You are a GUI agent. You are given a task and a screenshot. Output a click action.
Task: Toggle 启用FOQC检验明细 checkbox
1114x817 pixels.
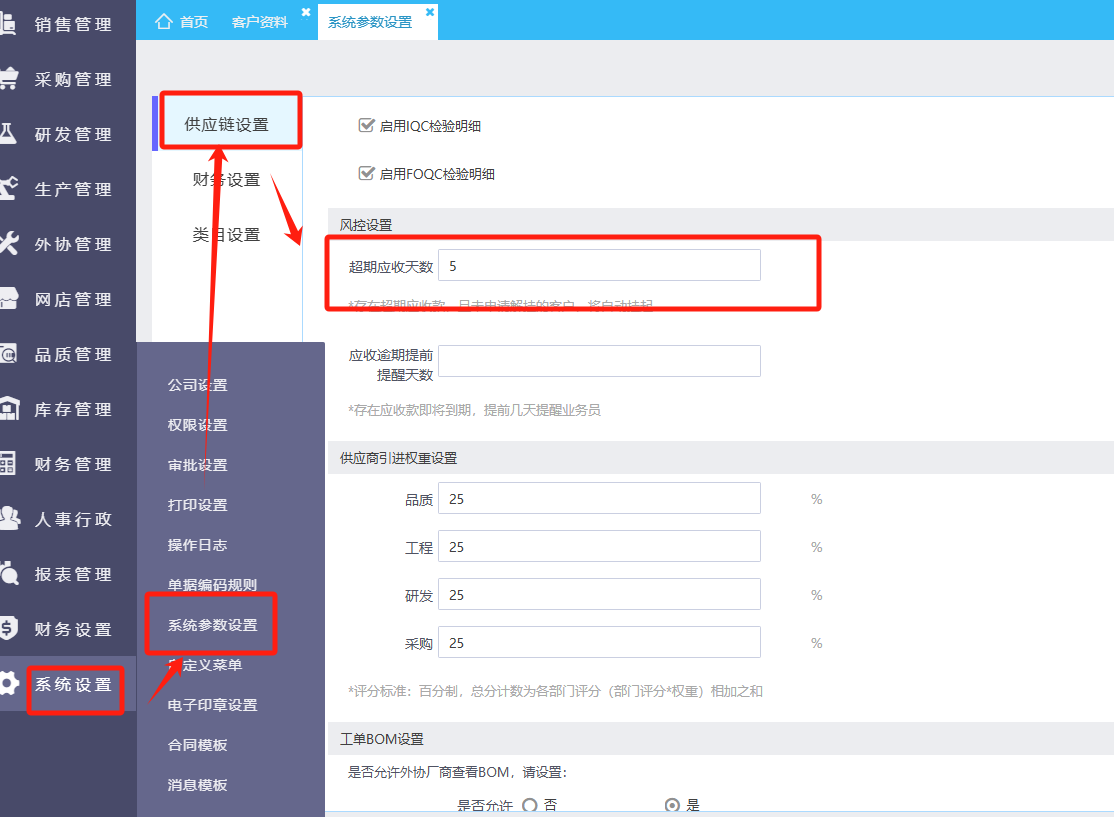coord(366,173)
